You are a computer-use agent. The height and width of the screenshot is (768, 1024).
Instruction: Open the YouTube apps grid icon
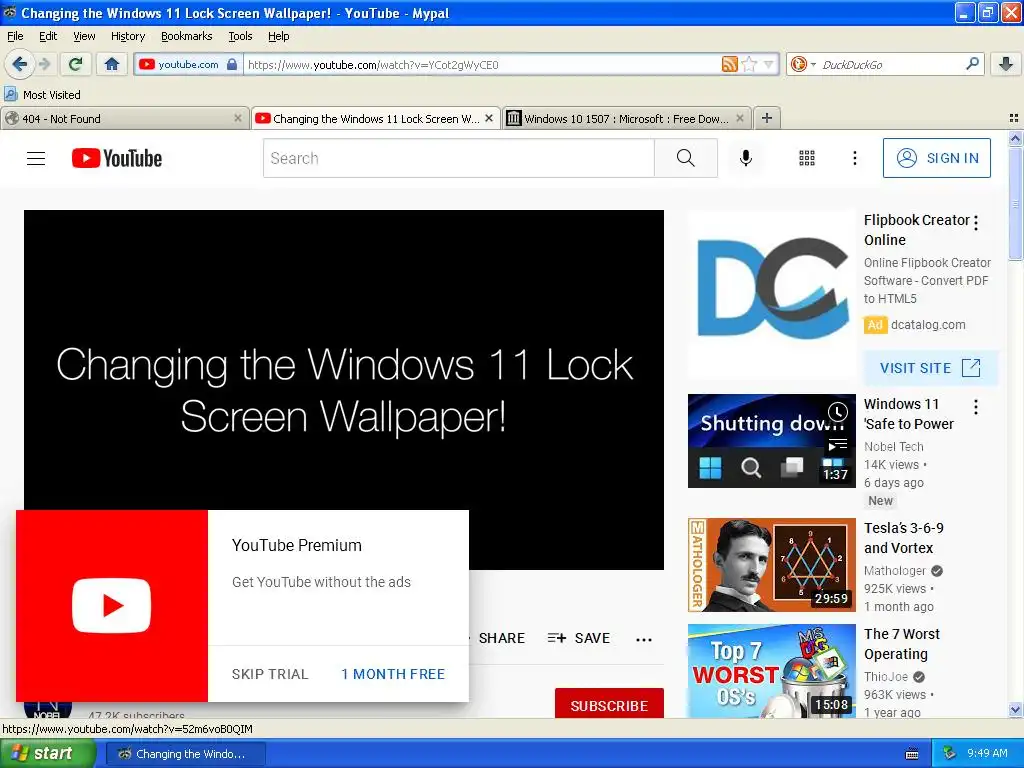click(x=807, y=158)
